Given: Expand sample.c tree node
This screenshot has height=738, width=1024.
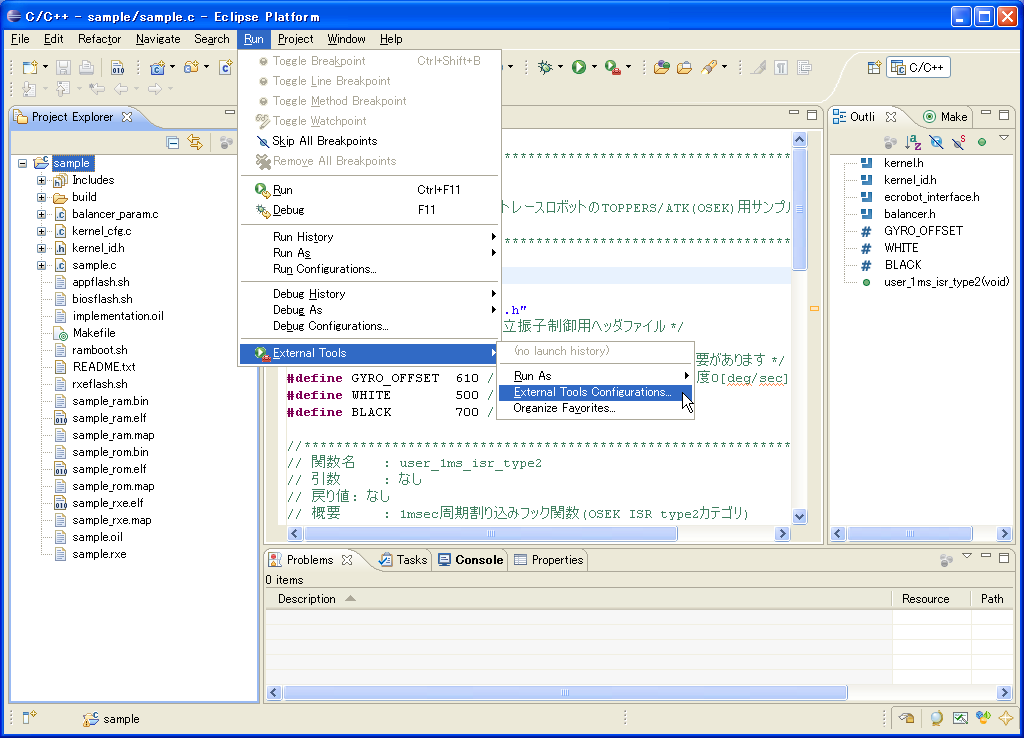Looking at the screenshot, I should 41,265.
